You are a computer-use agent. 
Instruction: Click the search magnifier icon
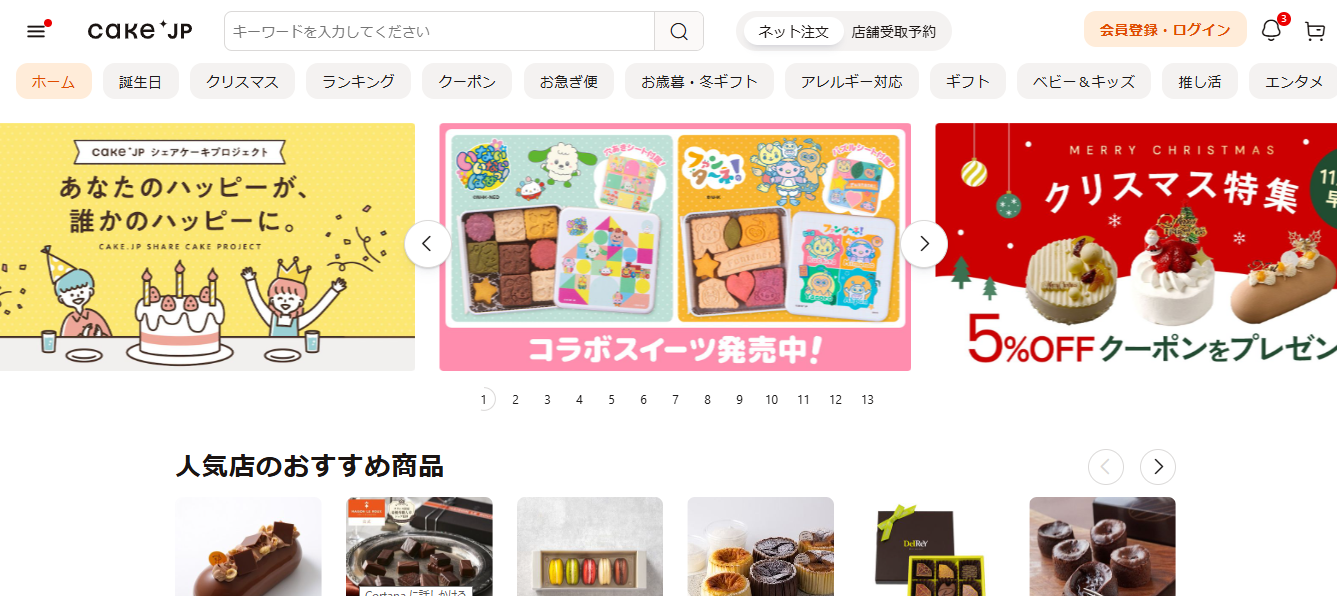tap(679, 31)
